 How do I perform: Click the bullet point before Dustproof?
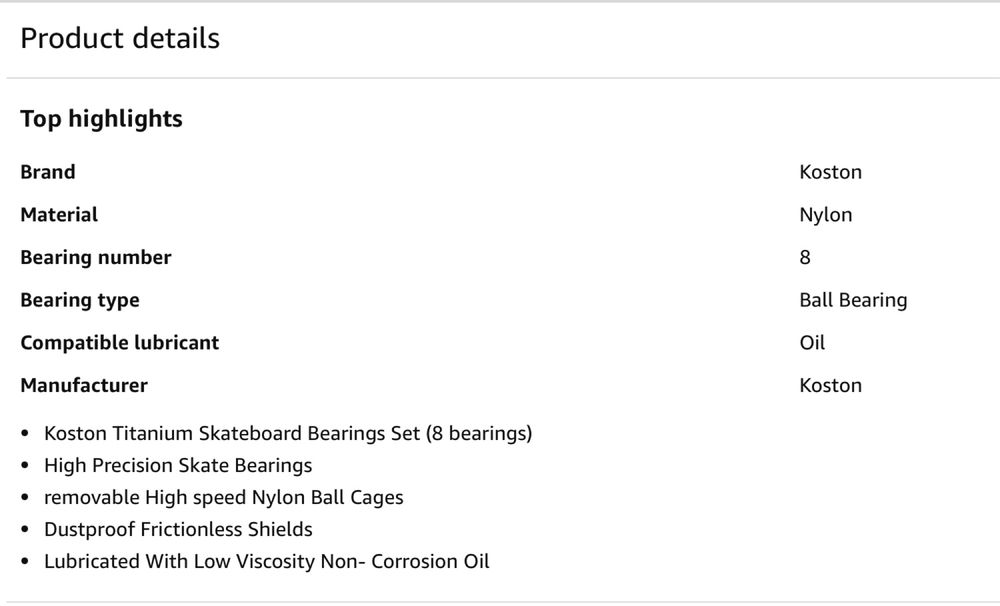click(25, 529)
